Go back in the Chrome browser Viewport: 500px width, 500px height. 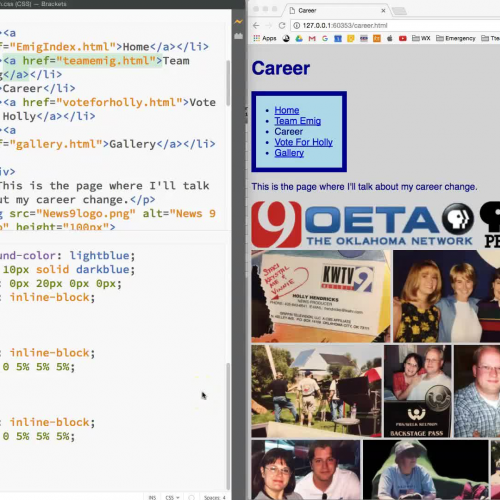(x=256, y=26)
